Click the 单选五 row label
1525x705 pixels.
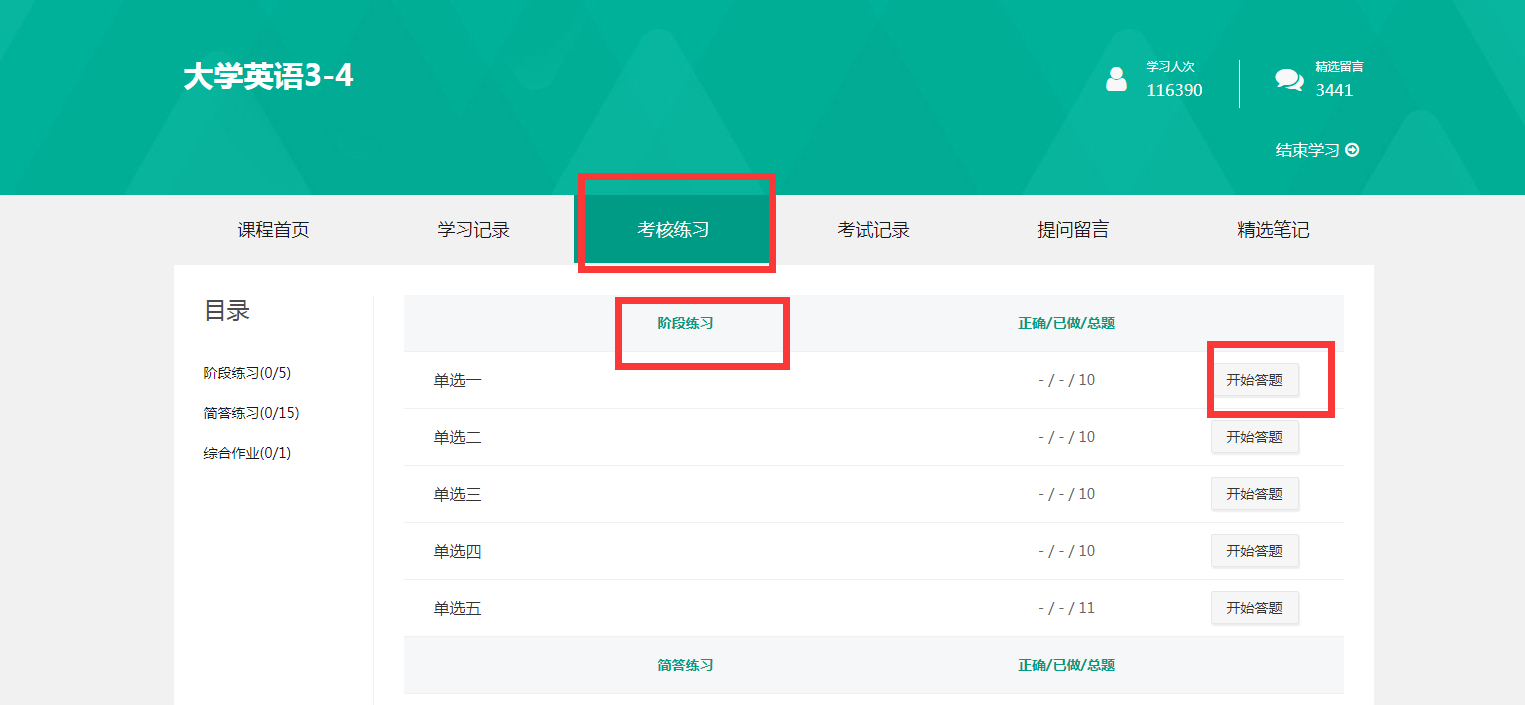point(457,608)
